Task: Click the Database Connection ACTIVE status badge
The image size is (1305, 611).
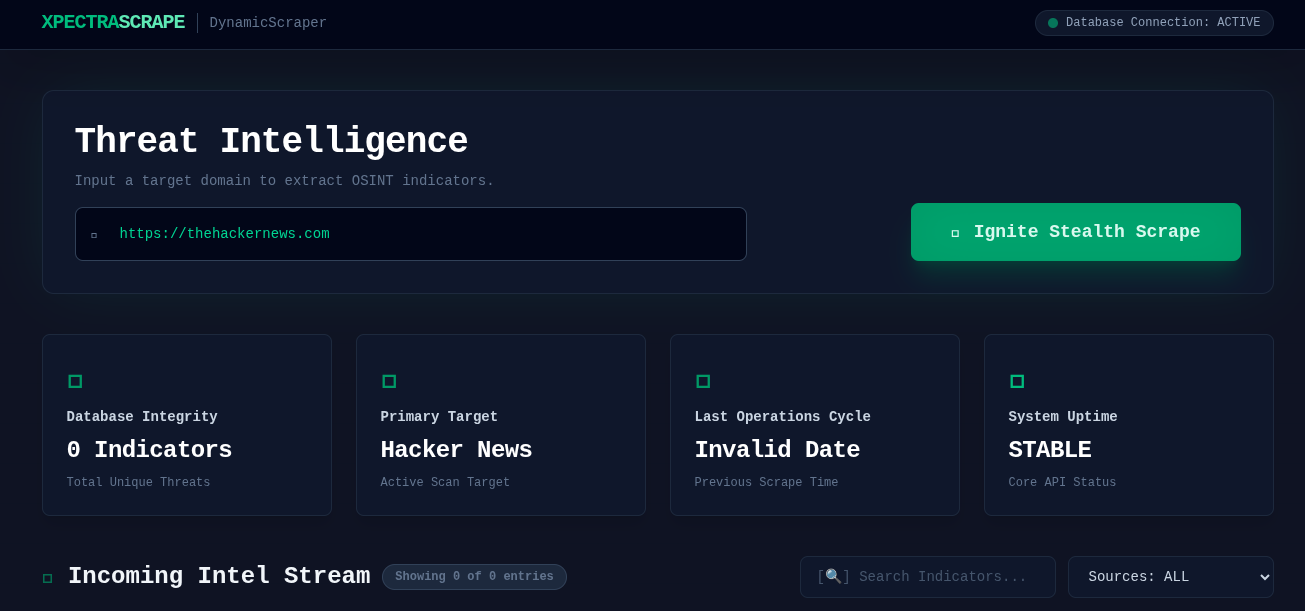Action: (1154, 23)
